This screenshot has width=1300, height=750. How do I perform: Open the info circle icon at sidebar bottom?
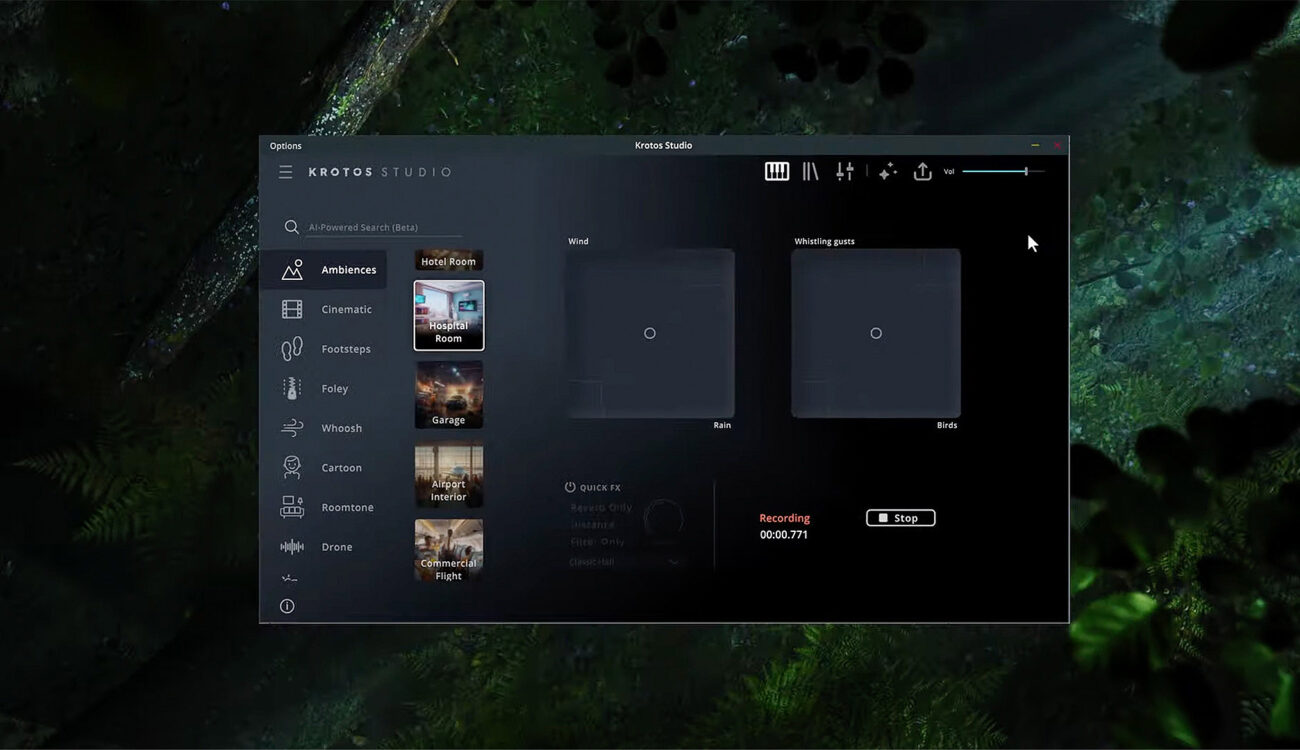point(287,606)
